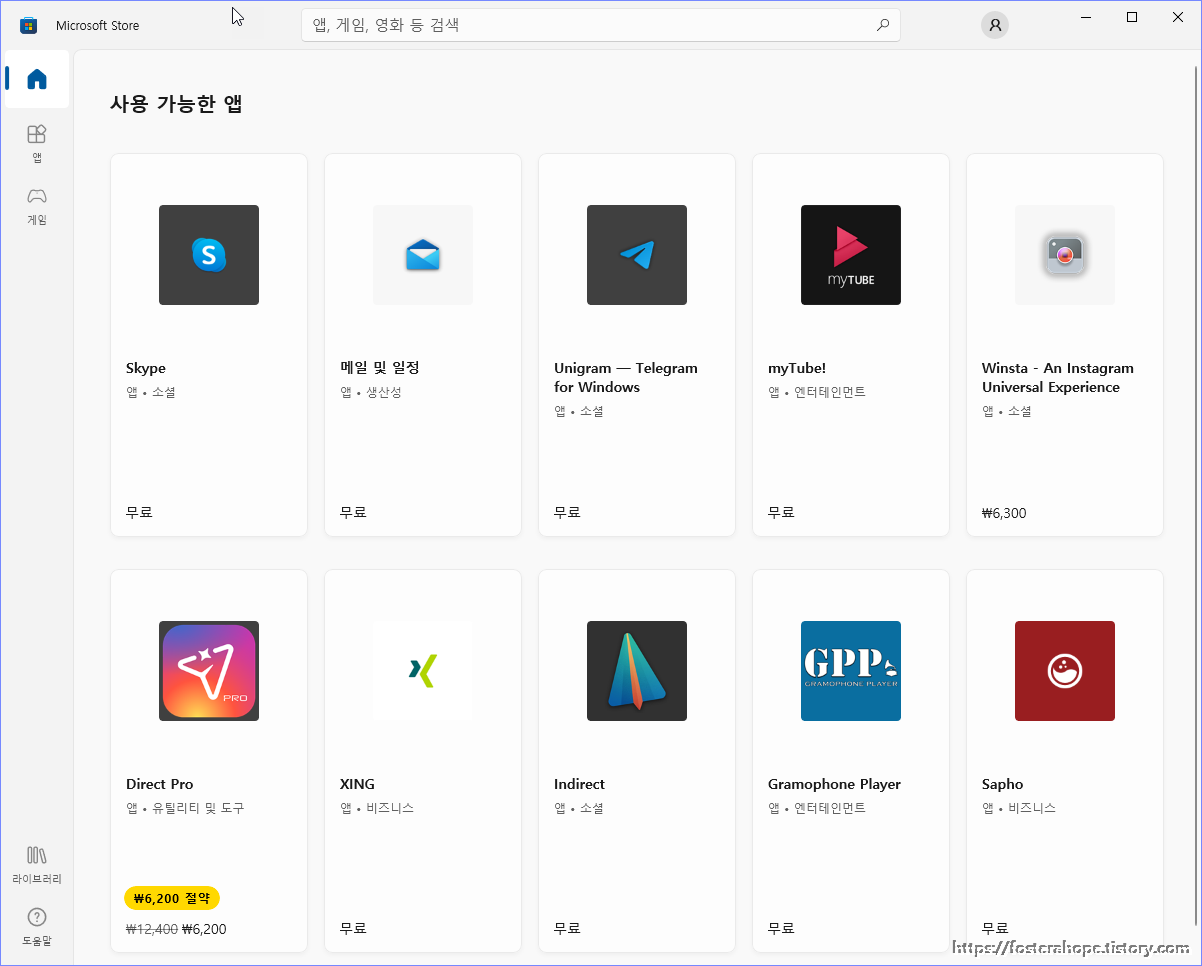Click the Sapho app icon

coord(1065,671)
